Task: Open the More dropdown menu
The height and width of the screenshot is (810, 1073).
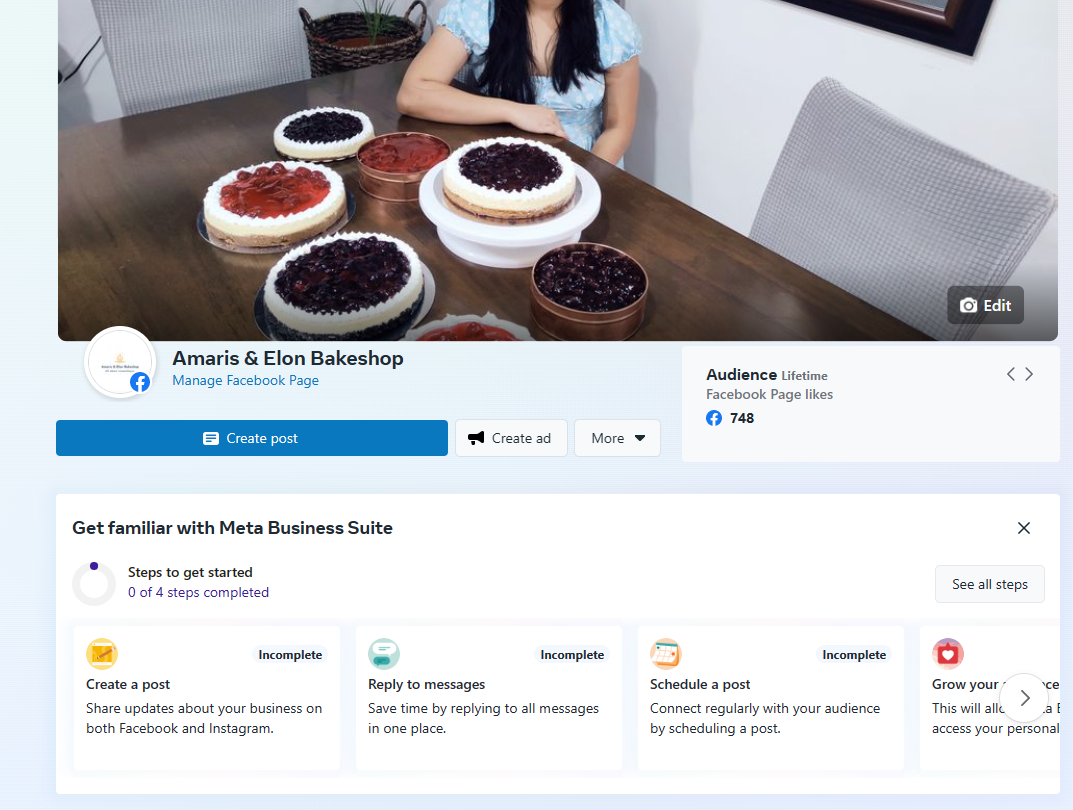Action: [617, 438]
